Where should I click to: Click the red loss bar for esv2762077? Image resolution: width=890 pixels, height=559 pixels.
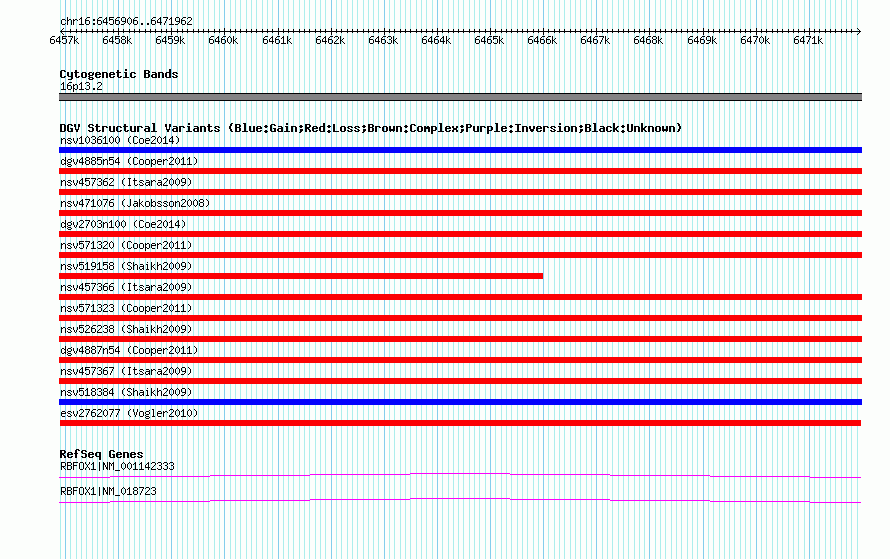[460, 423]
